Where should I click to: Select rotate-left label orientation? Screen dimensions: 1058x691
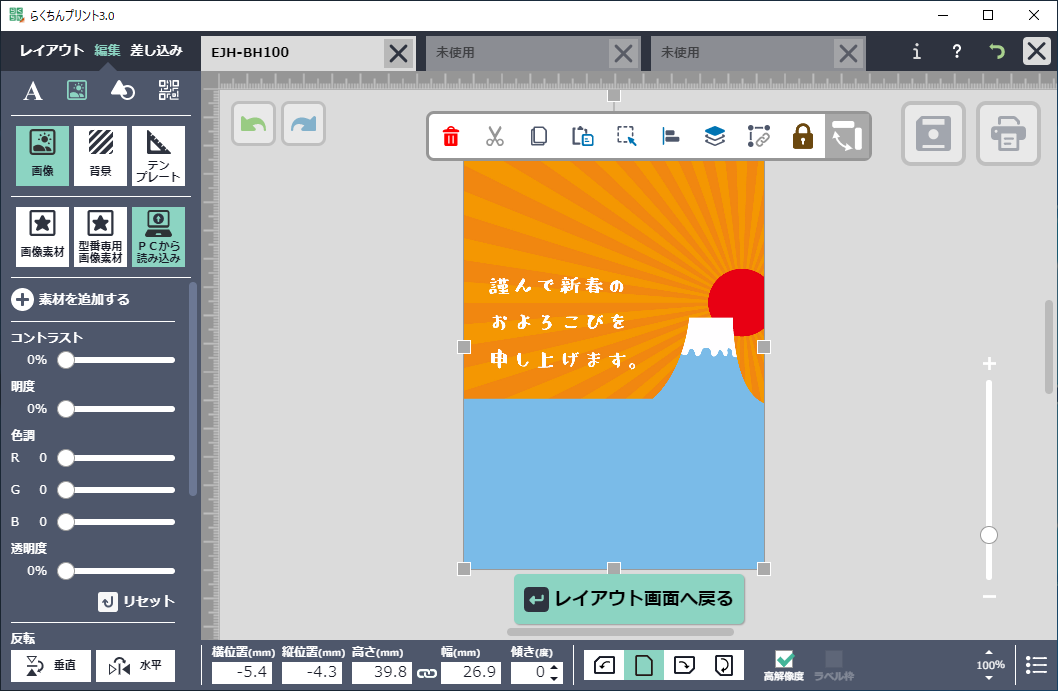(604, 665)
